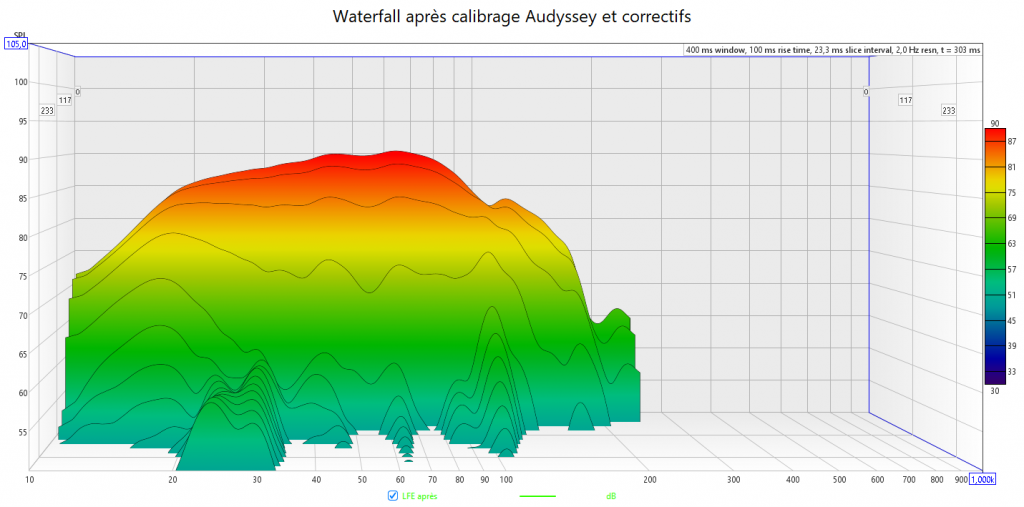The width and height of the screenshot is (1024, 507).
Task: Click the dB readout in the legend
Action: click(610, 496)
